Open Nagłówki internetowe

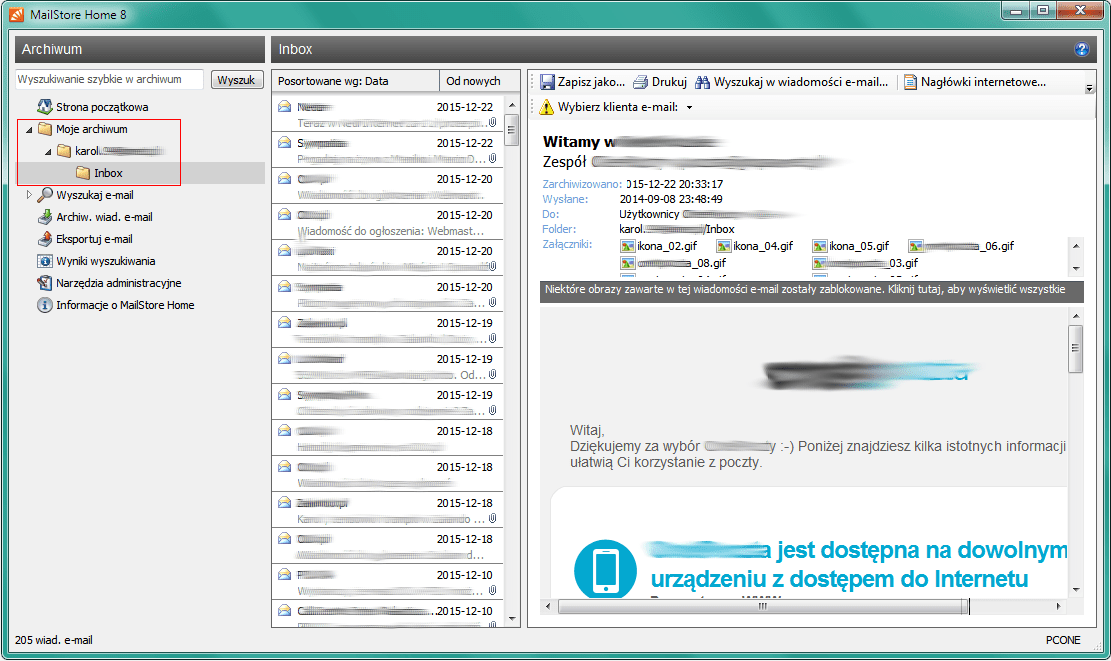coord(975,82)
